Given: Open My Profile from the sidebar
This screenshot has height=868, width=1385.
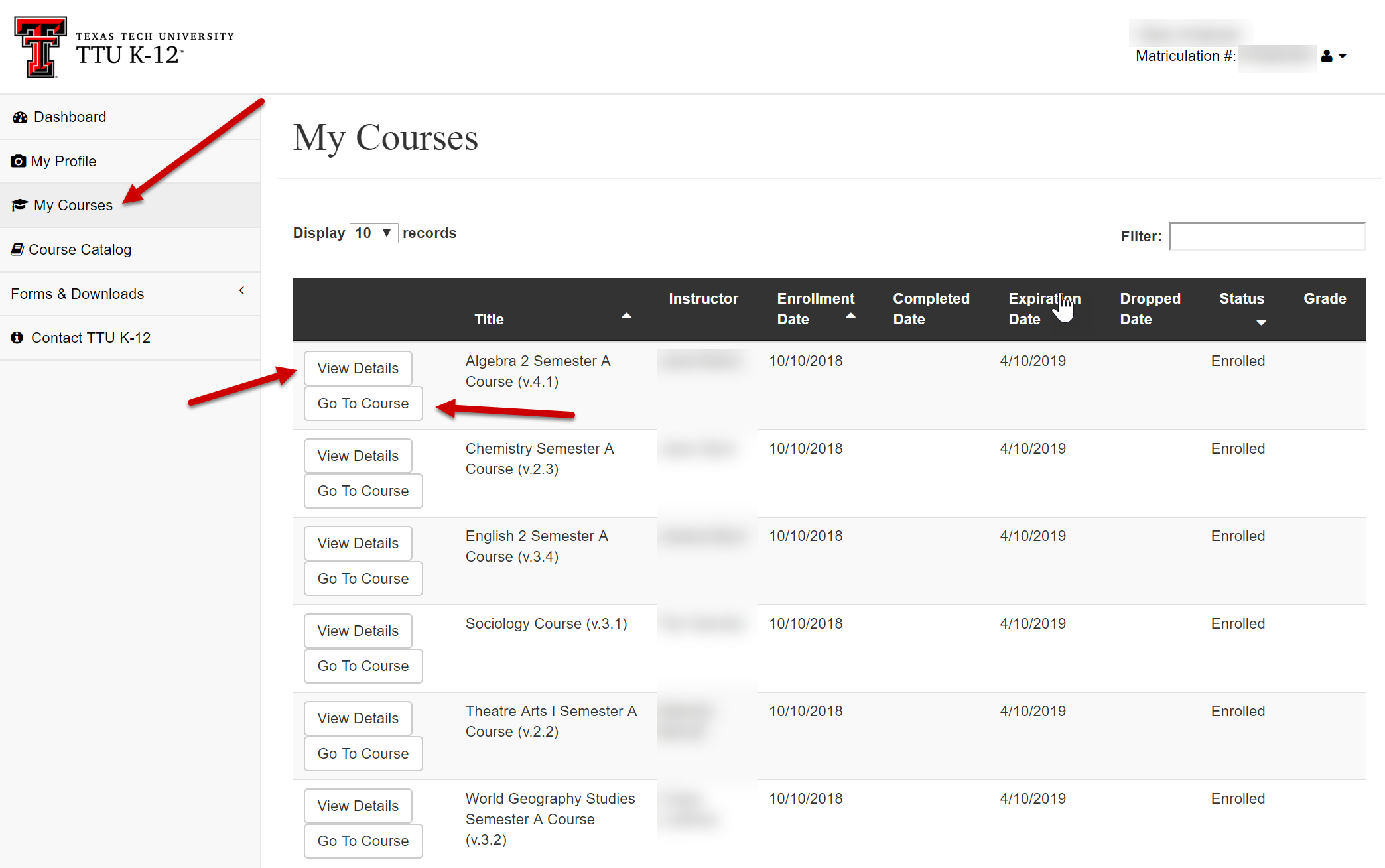Looking at the screenshot, I should (x=63, y=160).
